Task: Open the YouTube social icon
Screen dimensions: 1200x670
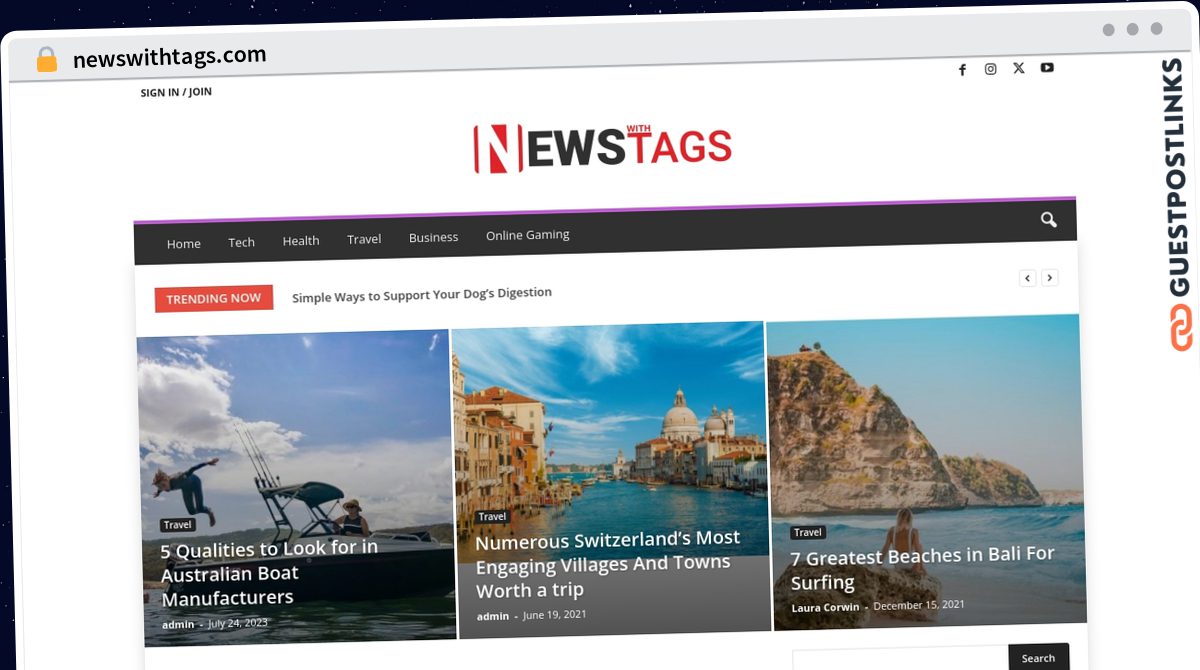Action: click(x=1047, y=67)
